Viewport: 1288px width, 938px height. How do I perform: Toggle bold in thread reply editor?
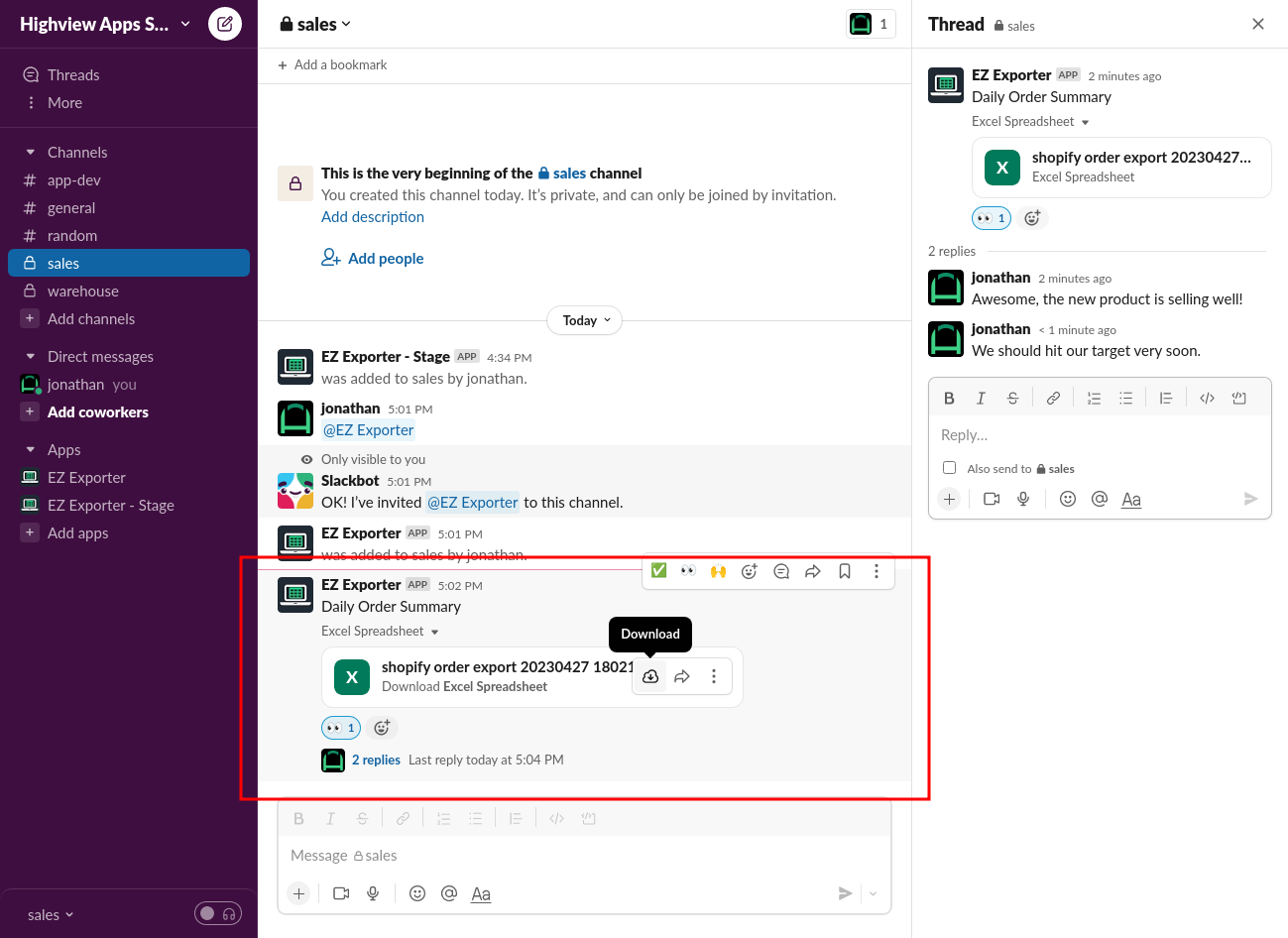tap(949, 398)
